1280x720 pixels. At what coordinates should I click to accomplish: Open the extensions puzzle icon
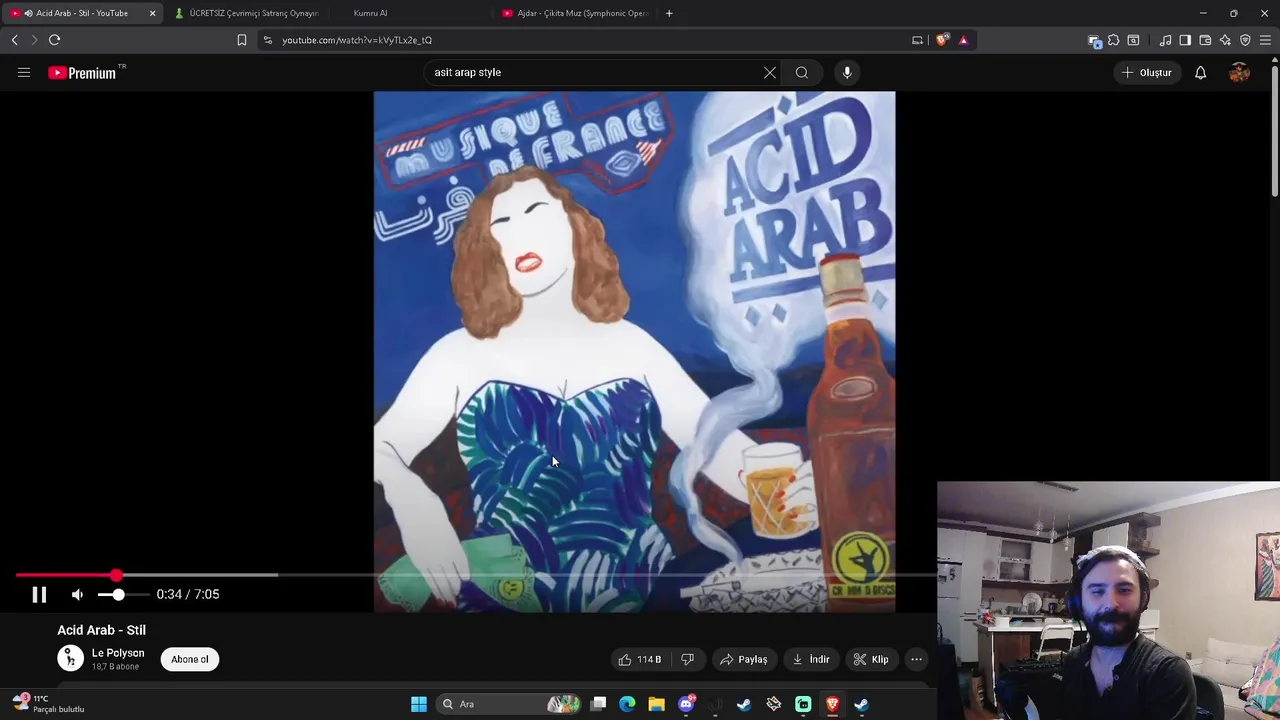(x=1113, y=40)
